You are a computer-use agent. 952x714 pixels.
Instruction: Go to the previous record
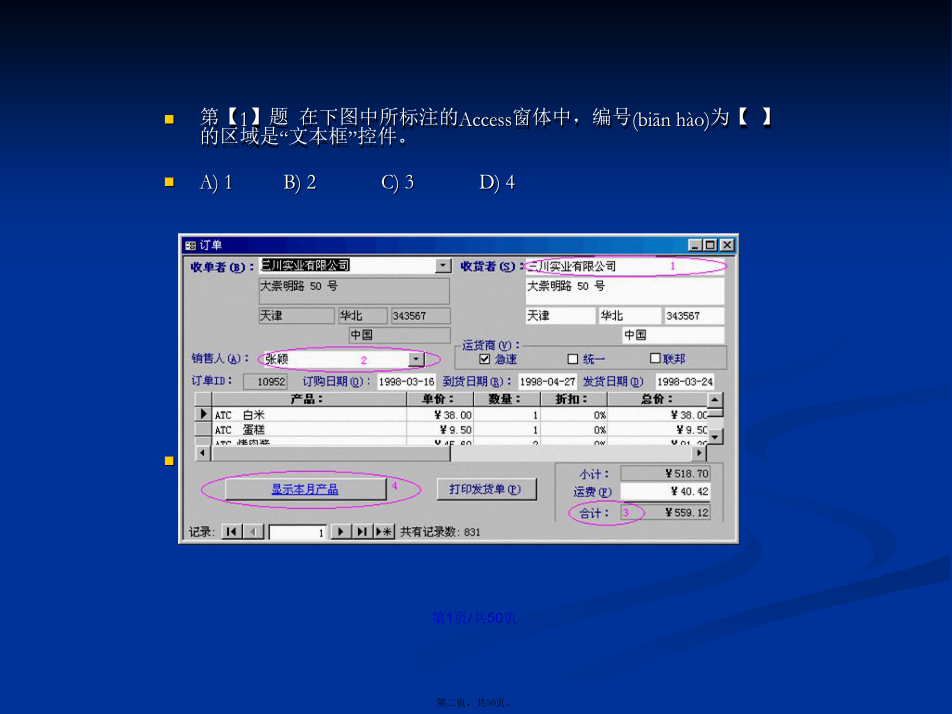point(254,532)
